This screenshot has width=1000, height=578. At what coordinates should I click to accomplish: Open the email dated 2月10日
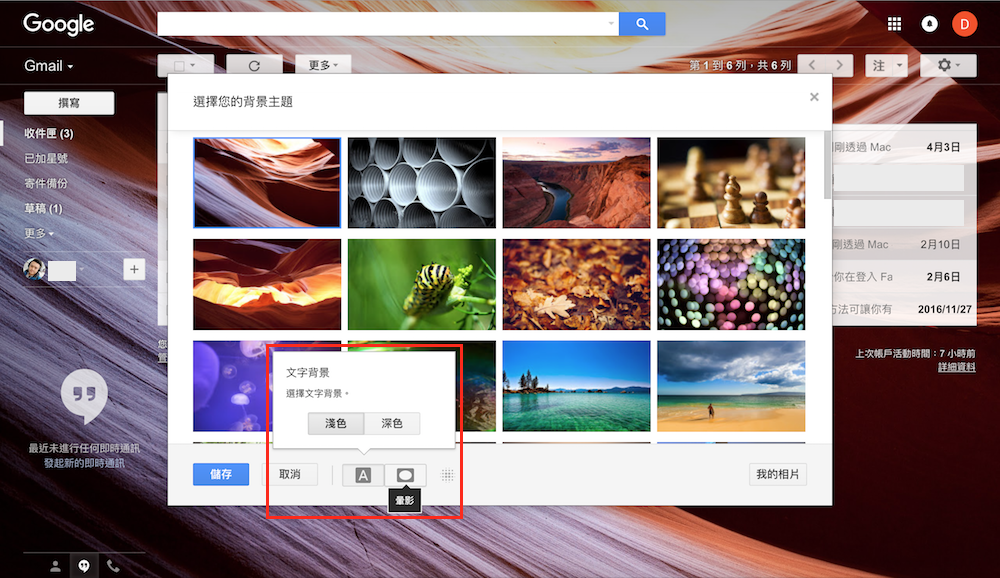tap(904, 244)
